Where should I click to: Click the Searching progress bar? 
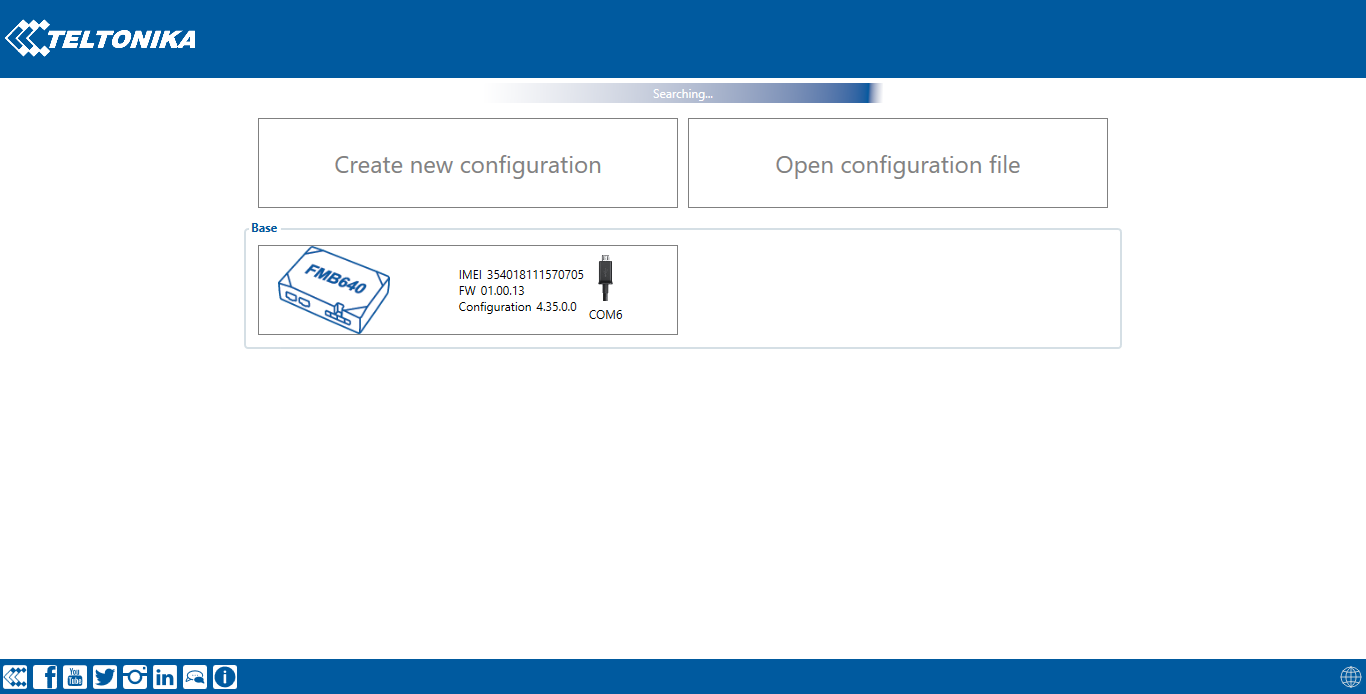683,93
